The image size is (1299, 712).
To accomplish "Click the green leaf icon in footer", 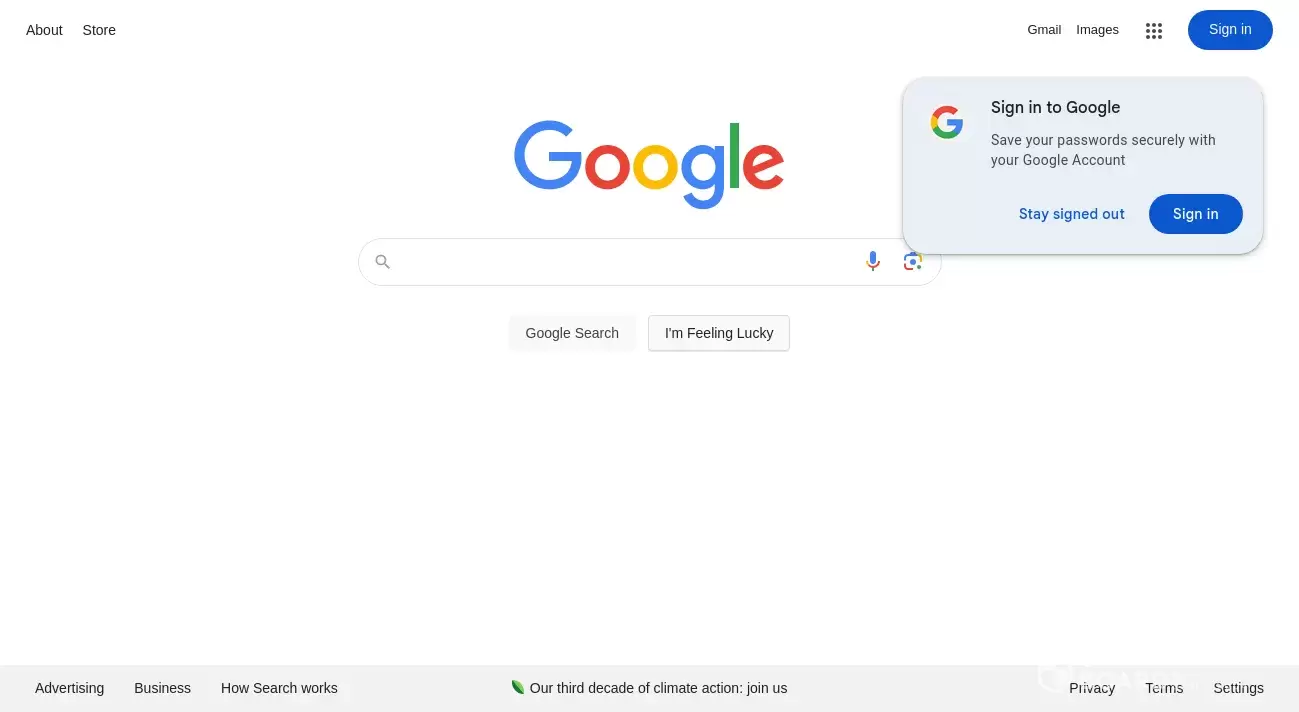I will pos(518,687).
